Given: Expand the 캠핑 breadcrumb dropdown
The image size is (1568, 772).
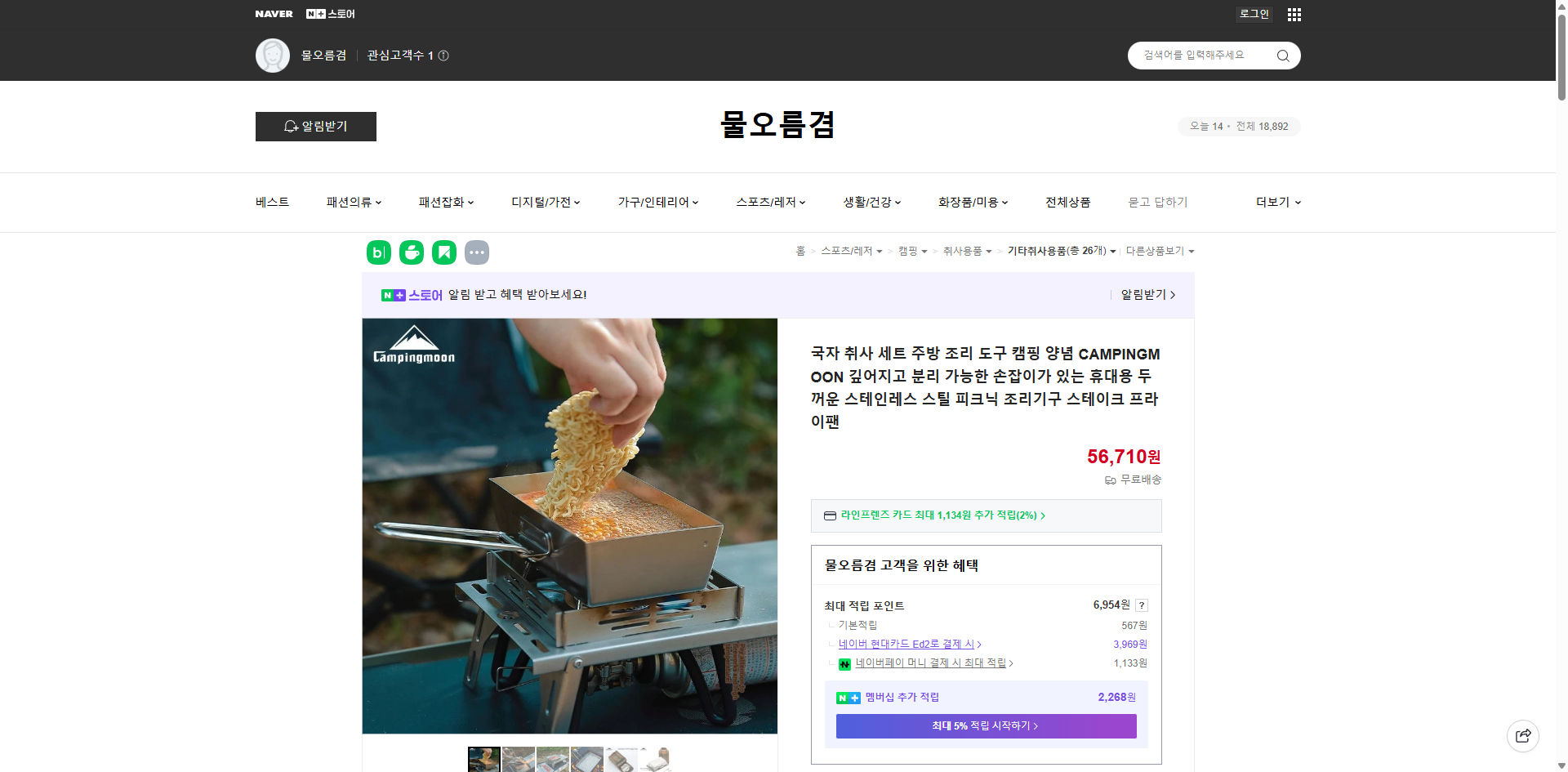Looking at the screenshot, I should [926, 251].
